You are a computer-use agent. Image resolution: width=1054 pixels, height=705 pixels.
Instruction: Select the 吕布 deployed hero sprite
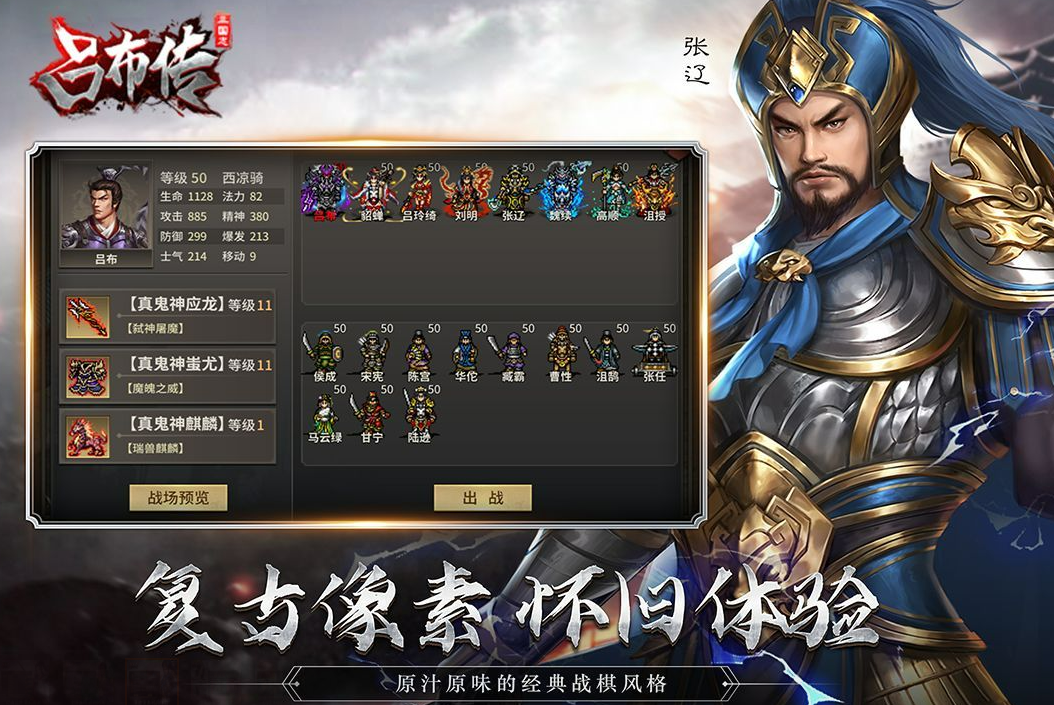(x=325, y=192)
